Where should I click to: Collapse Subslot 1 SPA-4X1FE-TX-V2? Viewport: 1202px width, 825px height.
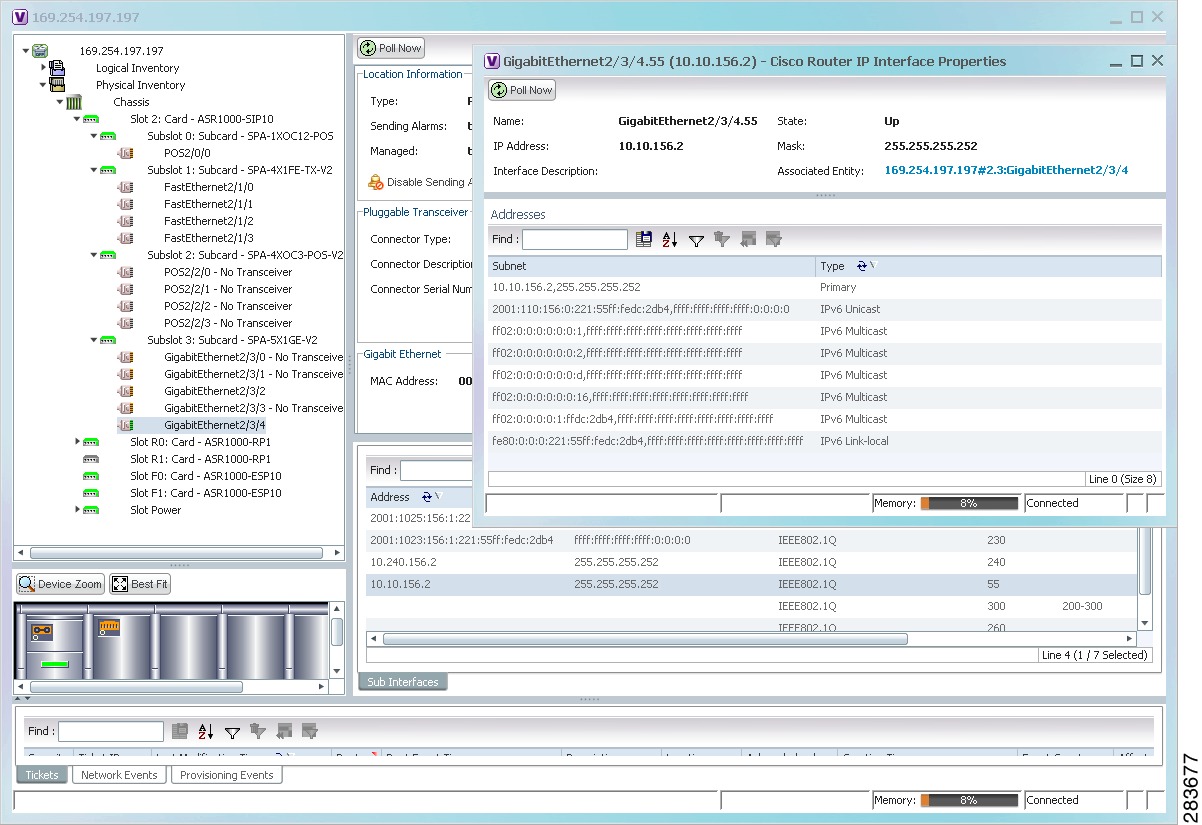(94, 170)
